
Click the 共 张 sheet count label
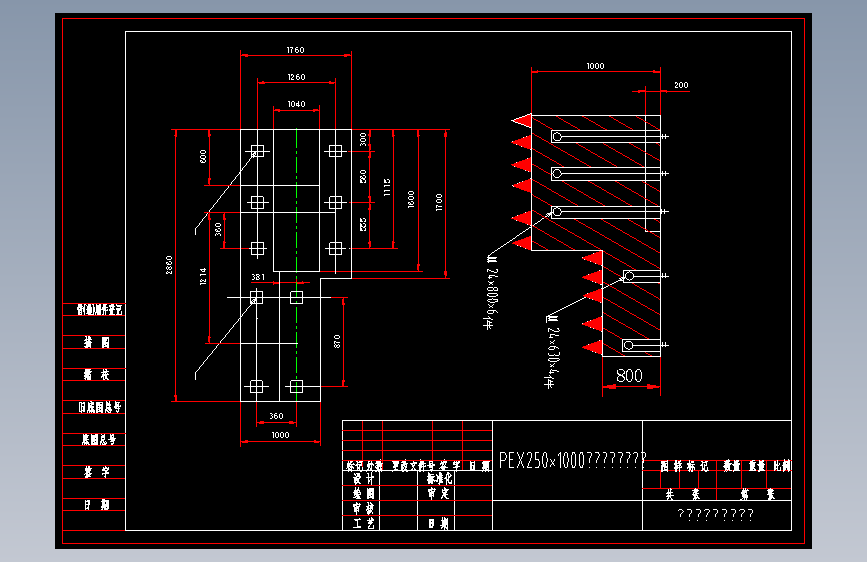pyautogui.click(x=683, y=495)
